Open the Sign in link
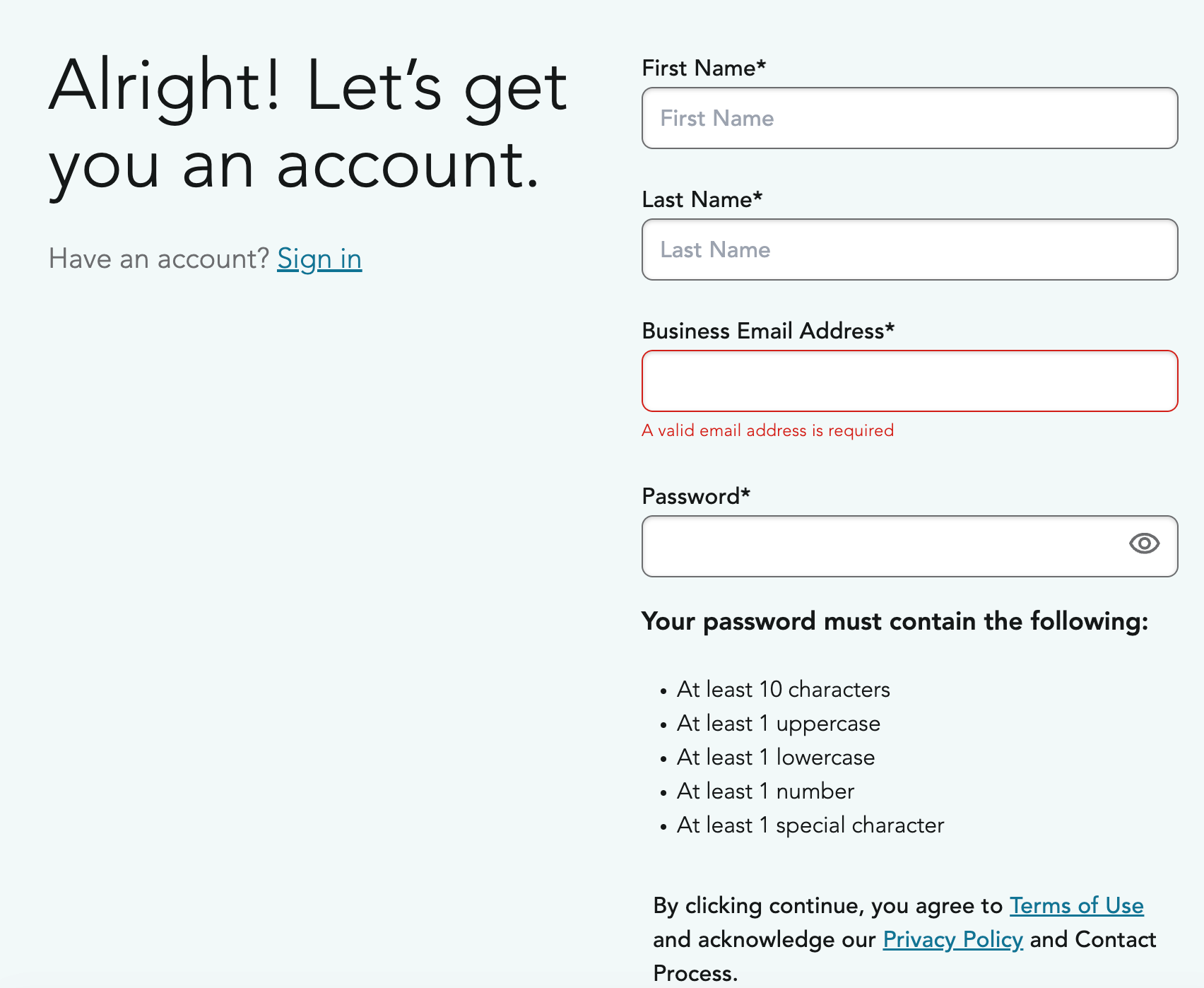The height and width of the screenshot is (988, 1204). pyautogui.click(x=319, y=259)
